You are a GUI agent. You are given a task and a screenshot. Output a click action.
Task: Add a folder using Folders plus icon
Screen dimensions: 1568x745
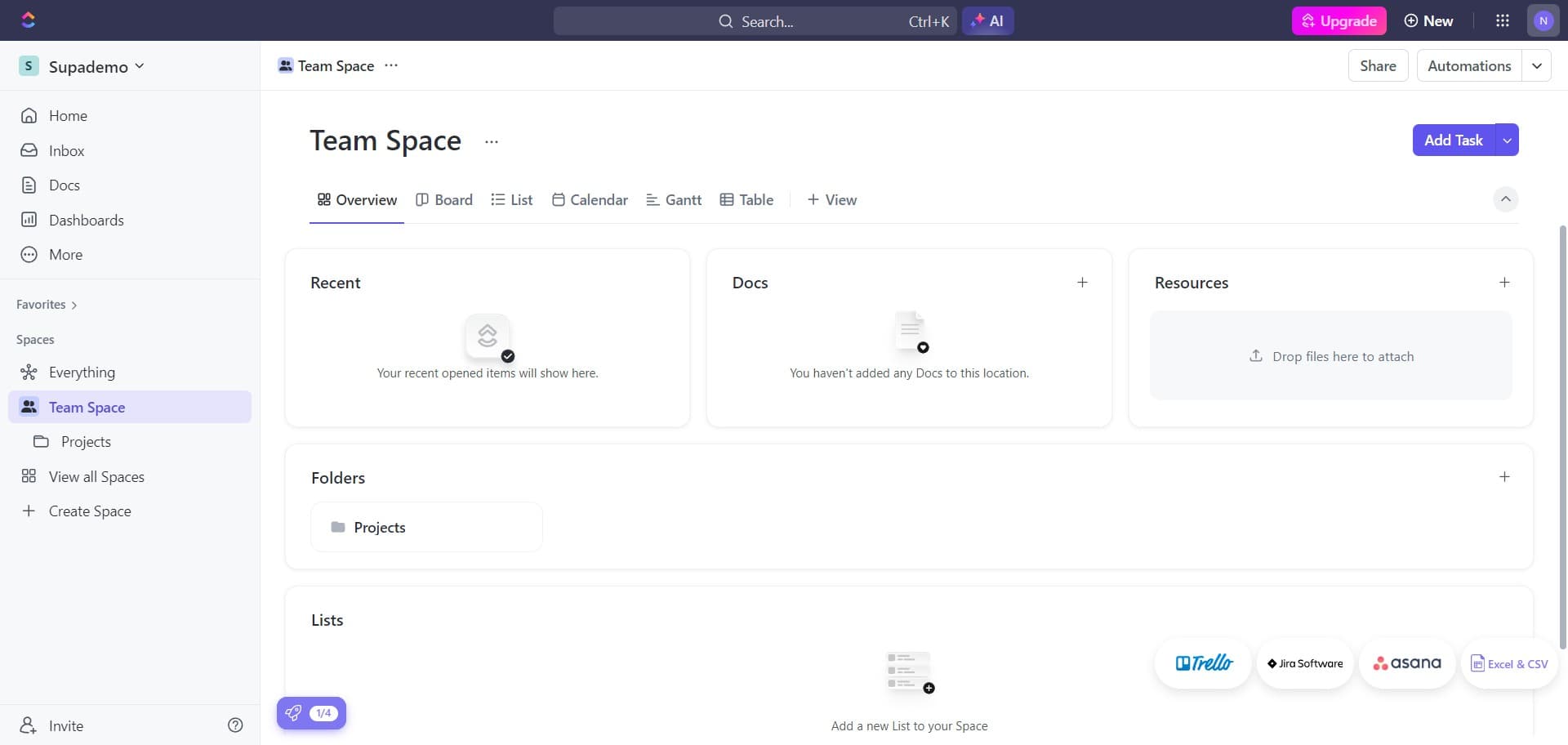click(1503, 477)
